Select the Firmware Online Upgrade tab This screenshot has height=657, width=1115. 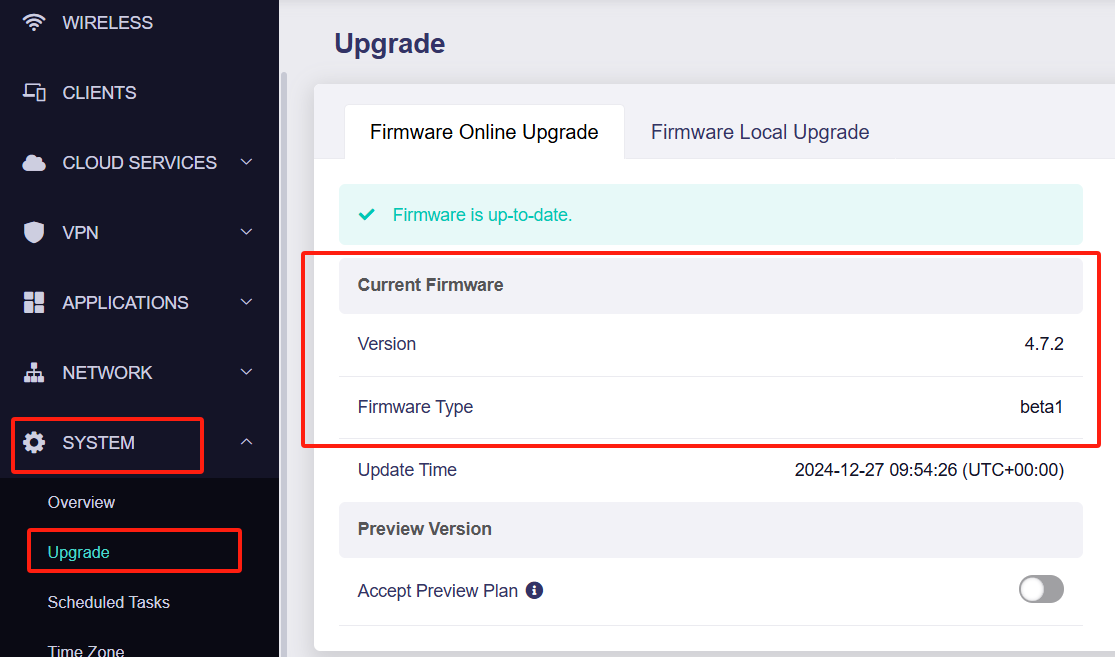[484, 132]
